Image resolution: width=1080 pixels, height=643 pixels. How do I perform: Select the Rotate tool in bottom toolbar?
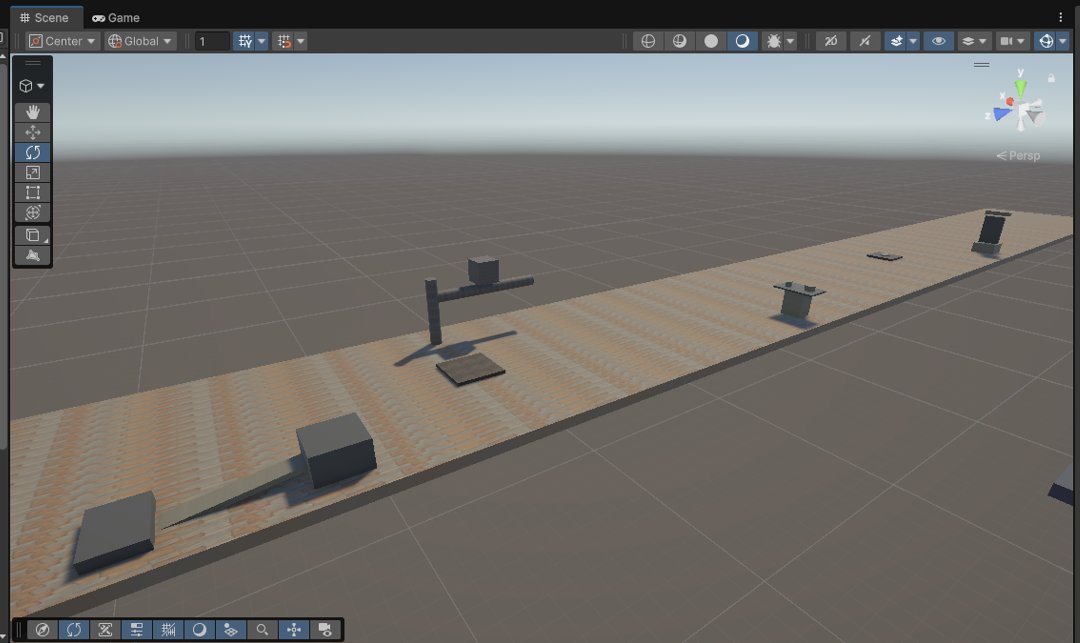(x=74, y=629)
